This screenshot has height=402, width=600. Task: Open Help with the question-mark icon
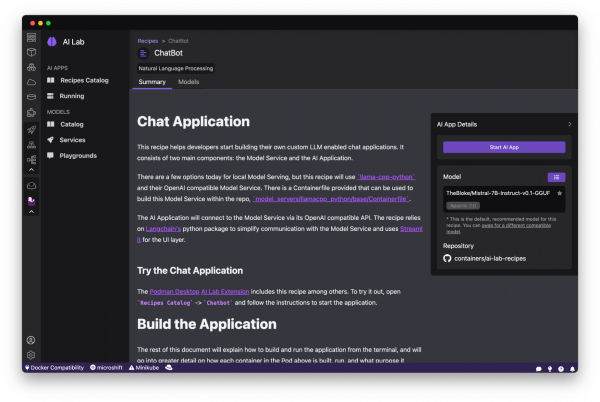[x=561, y=369]
